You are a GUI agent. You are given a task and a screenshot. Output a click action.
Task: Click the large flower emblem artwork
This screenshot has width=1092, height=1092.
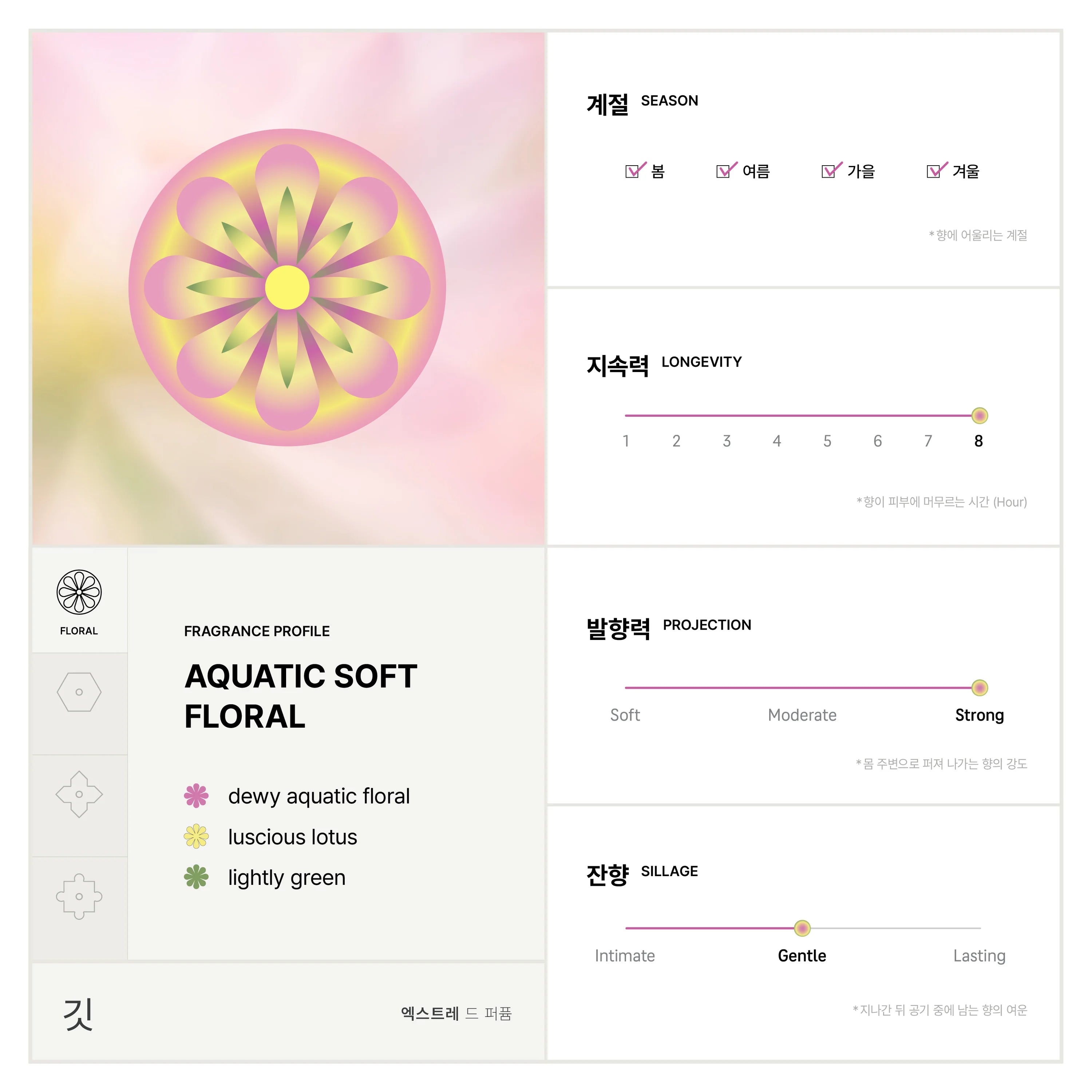287,287
